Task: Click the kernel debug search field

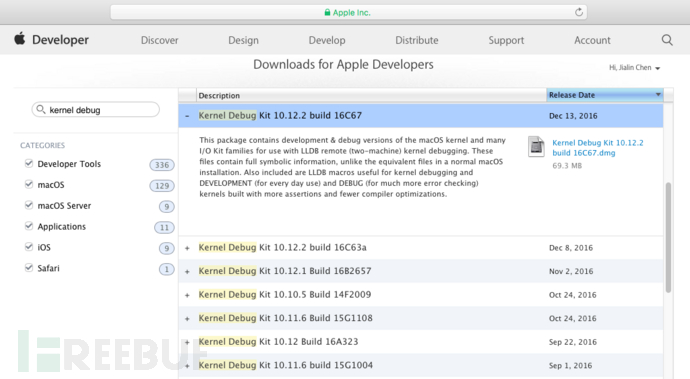Action: (x=95, y=110)
